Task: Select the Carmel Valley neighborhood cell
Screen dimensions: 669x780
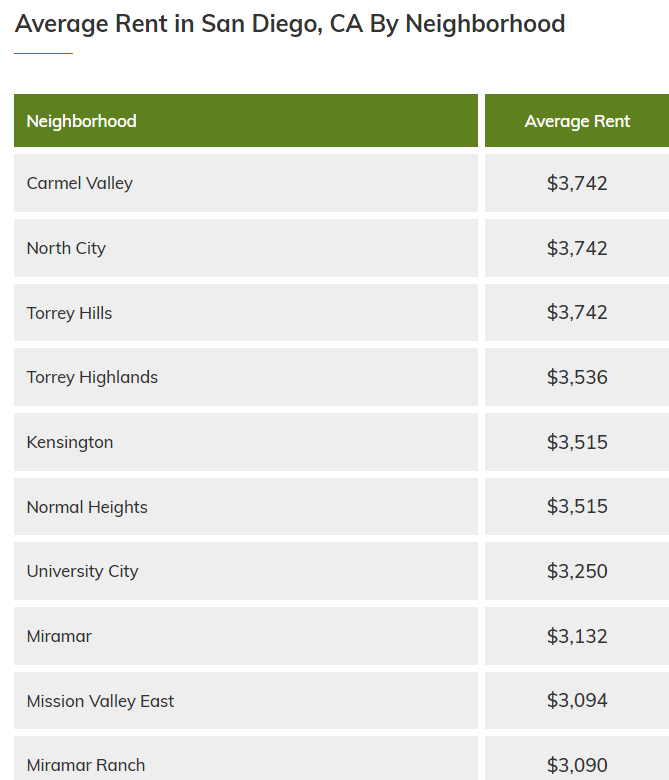Action: point(246,183)
